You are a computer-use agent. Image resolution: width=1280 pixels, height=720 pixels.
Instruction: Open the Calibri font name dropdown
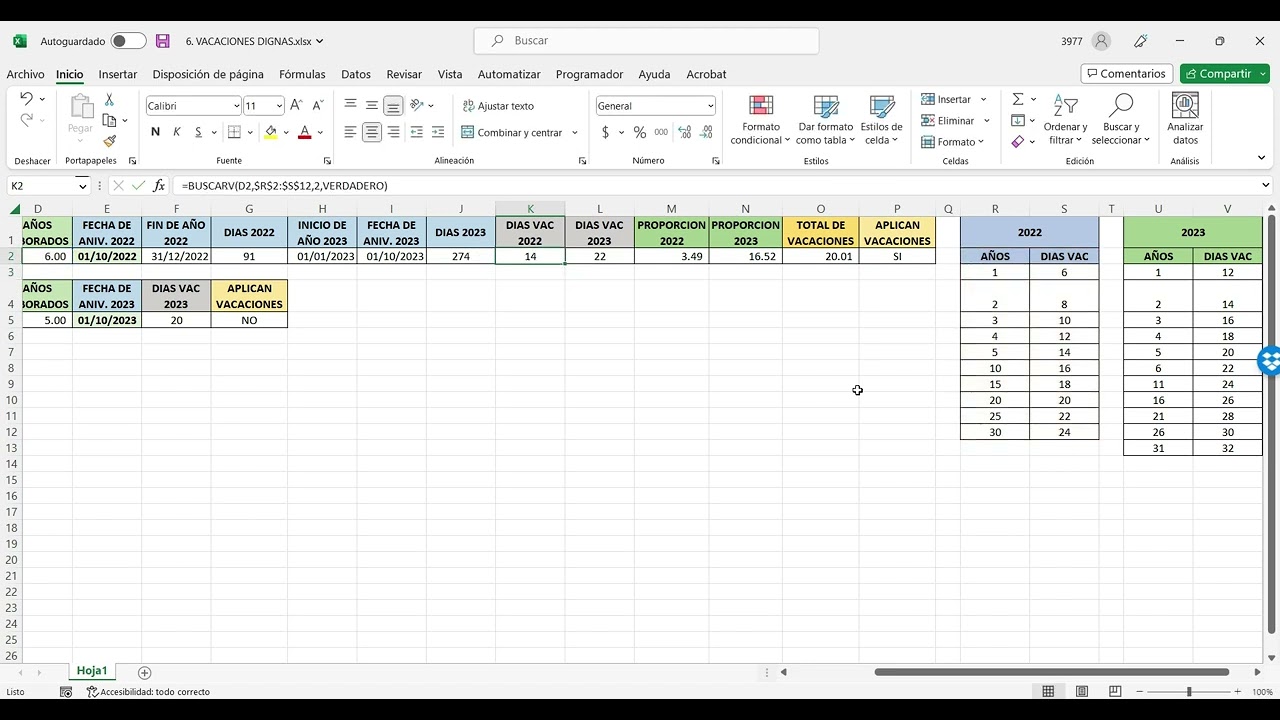(237, 106)
